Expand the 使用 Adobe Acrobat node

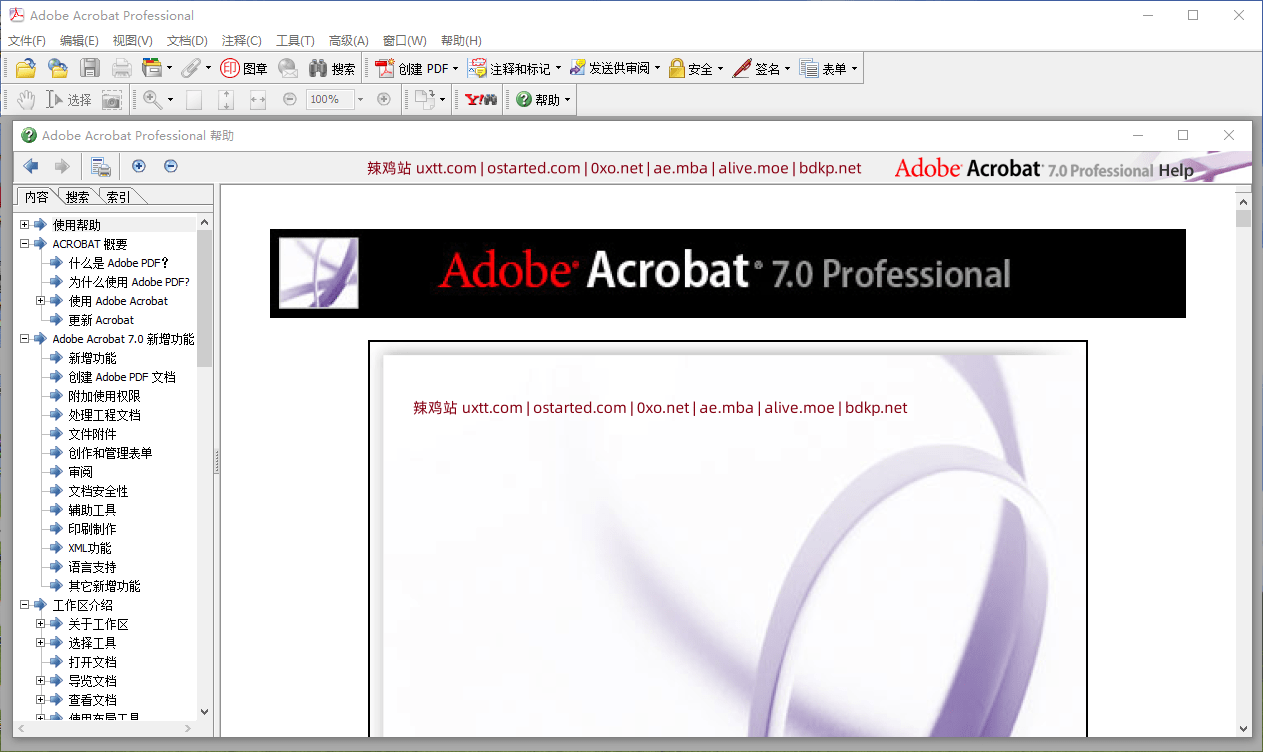40,301
